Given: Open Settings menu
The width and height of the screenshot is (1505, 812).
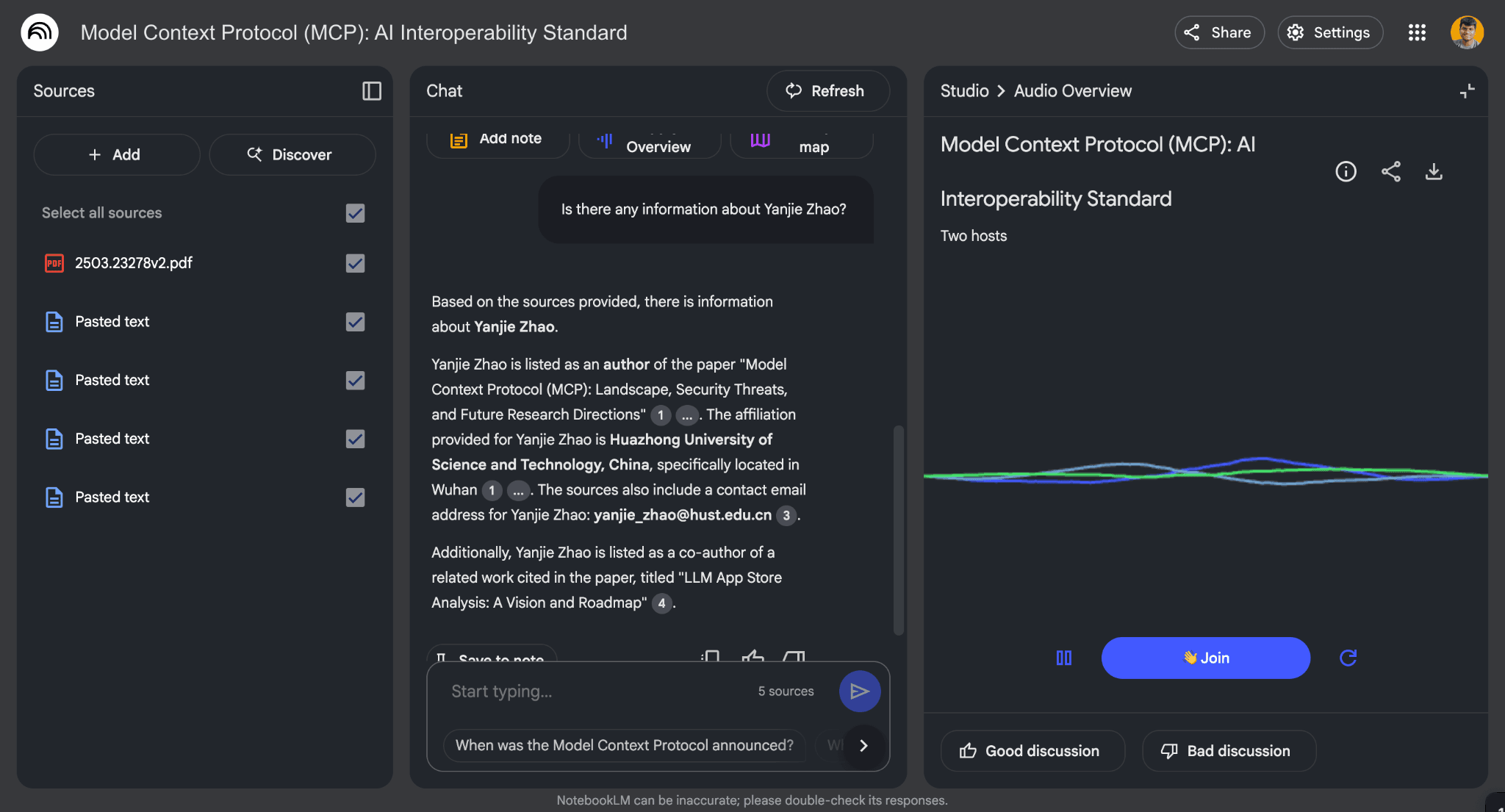Looking at the screenshot, I should pos(1330,32).
